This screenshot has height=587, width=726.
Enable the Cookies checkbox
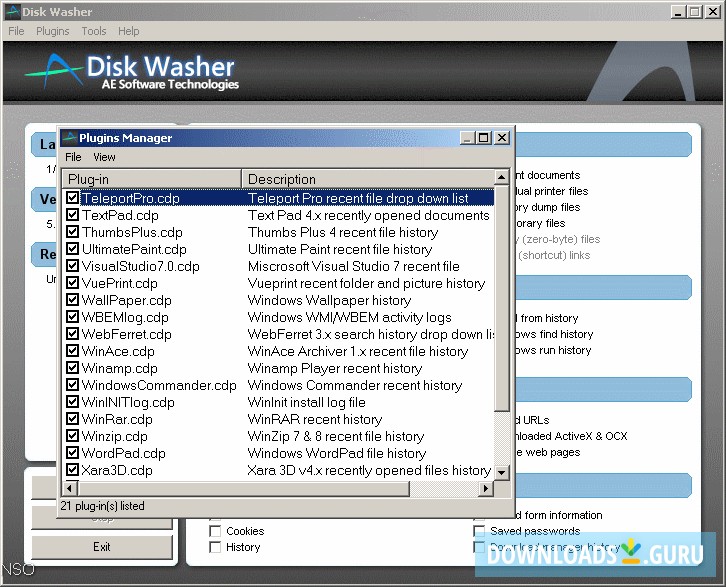tap(215, 531)
